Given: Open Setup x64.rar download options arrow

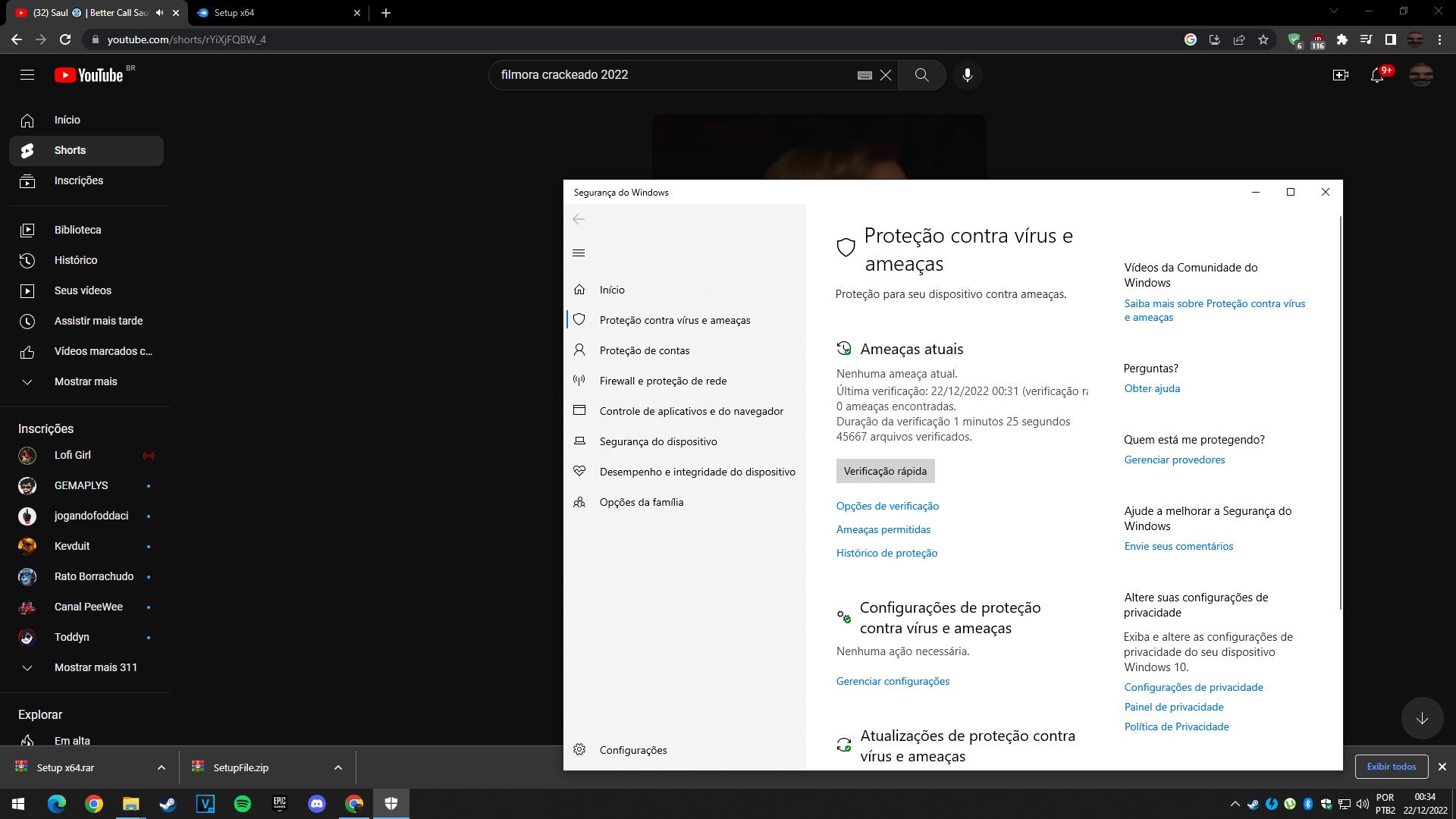Looking at the screenshot, I should pyautogui.click(x=161, y=767).
